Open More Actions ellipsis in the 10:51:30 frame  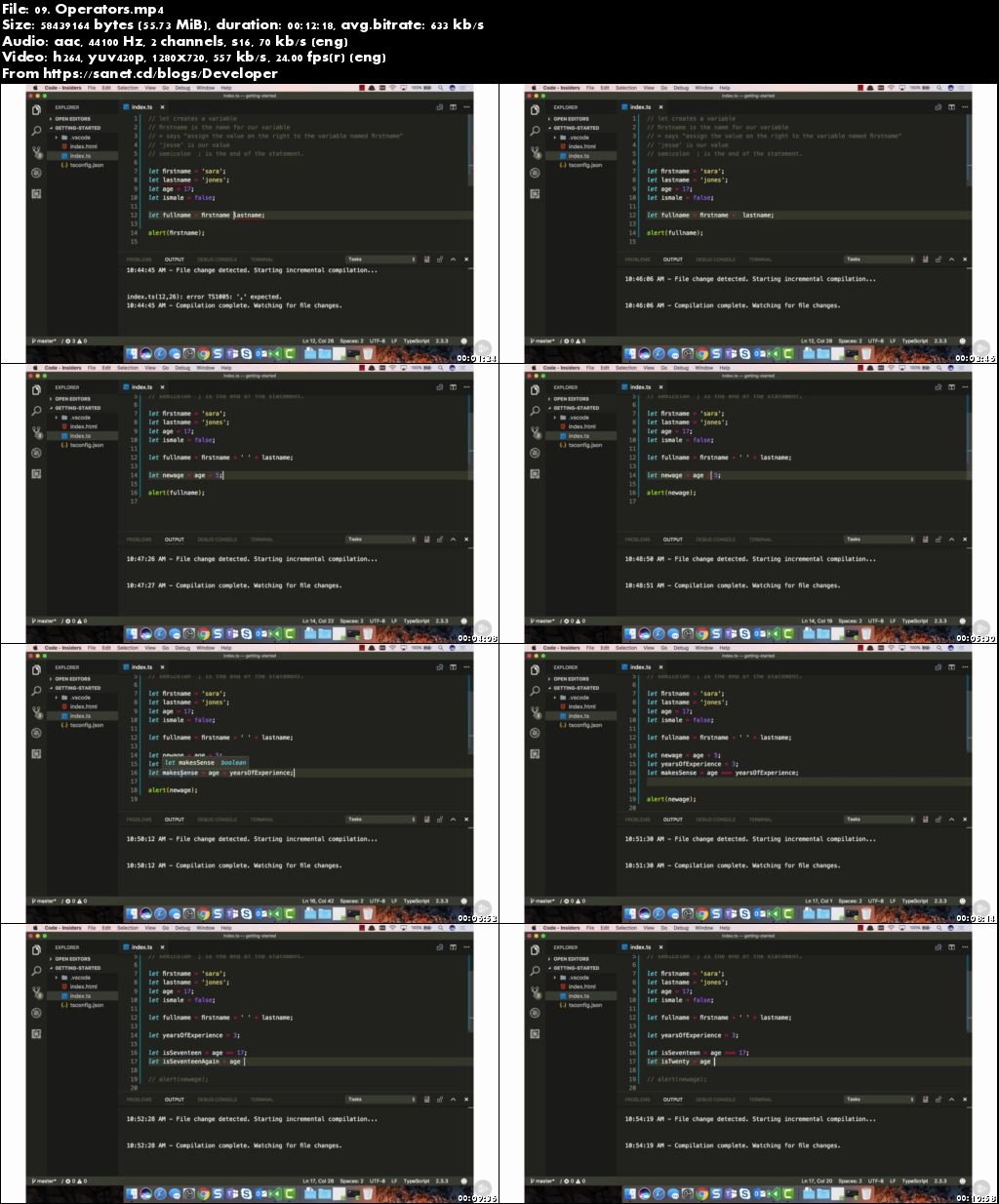tap(965, 666)
